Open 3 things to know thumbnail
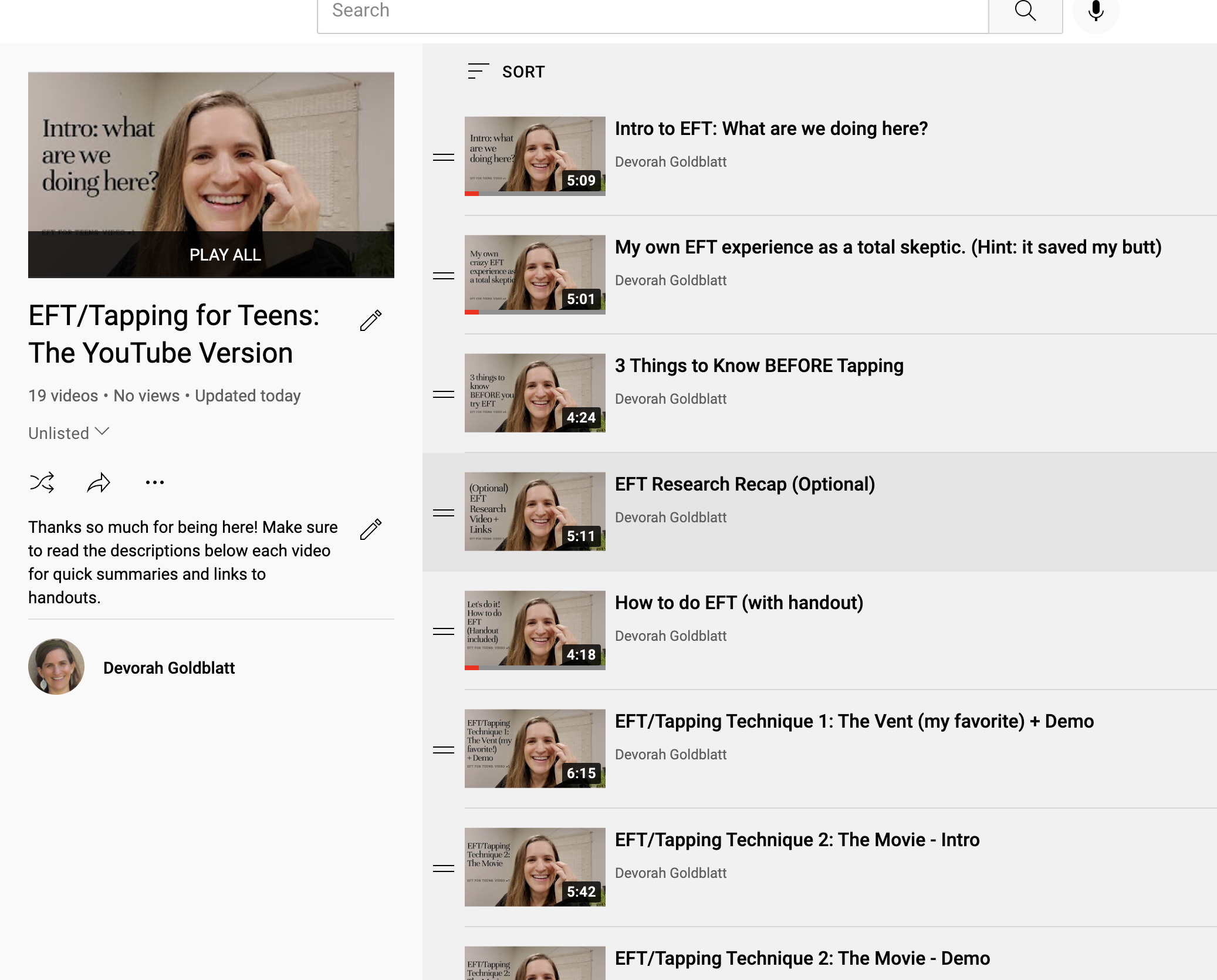This screenshot has height=980, width=1217. (535, 393)
